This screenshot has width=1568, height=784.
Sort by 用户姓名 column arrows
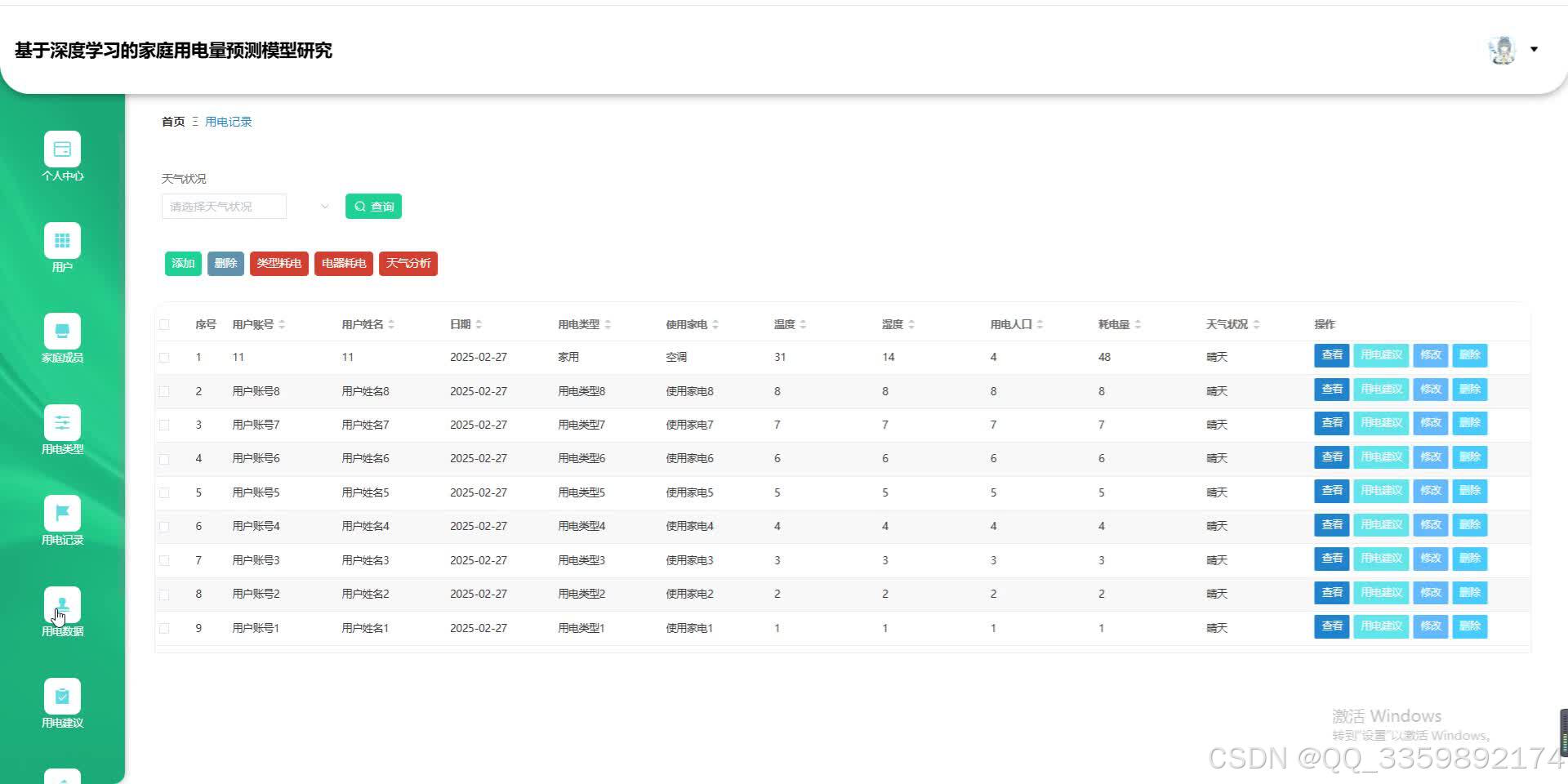tap(391, 324)
